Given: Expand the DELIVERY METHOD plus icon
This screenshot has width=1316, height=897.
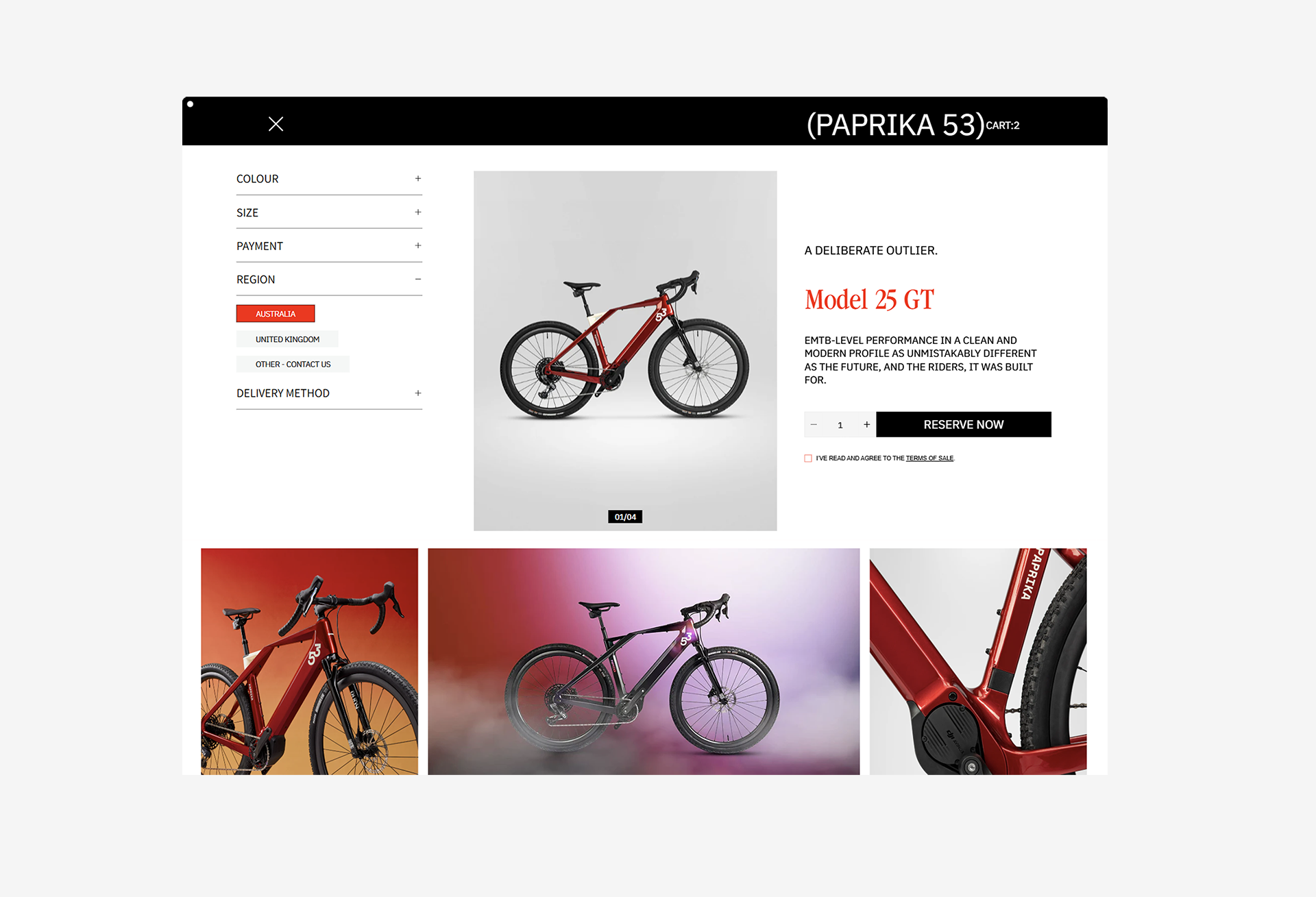Looking at the screenshot, I should 418,393.
